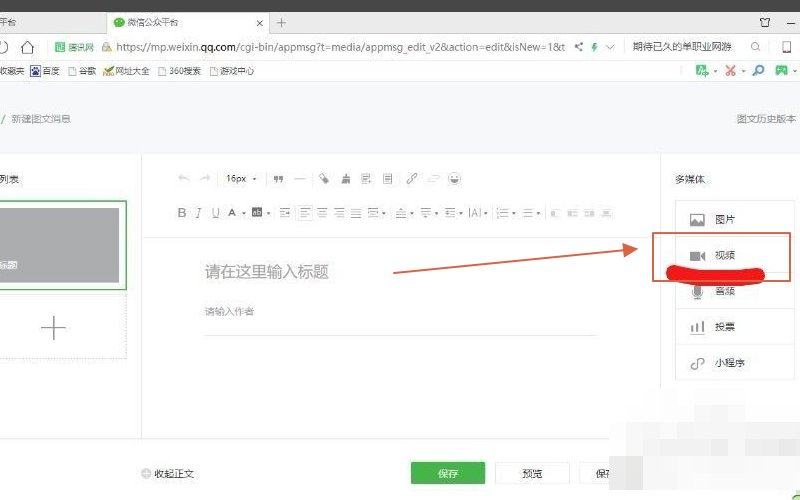This screenshot has height=500, width=800.
Task: Open the 腾讯网 site shortcut
Action: [x=74, y=47]
